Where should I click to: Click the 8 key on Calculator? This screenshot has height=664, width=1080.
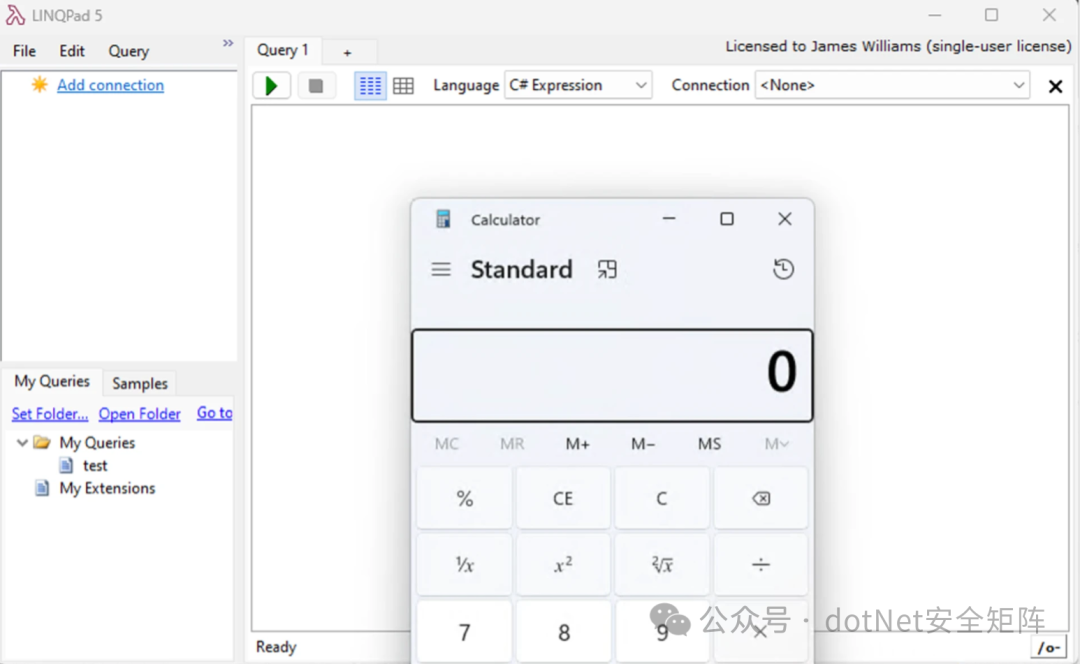[563, 632]
